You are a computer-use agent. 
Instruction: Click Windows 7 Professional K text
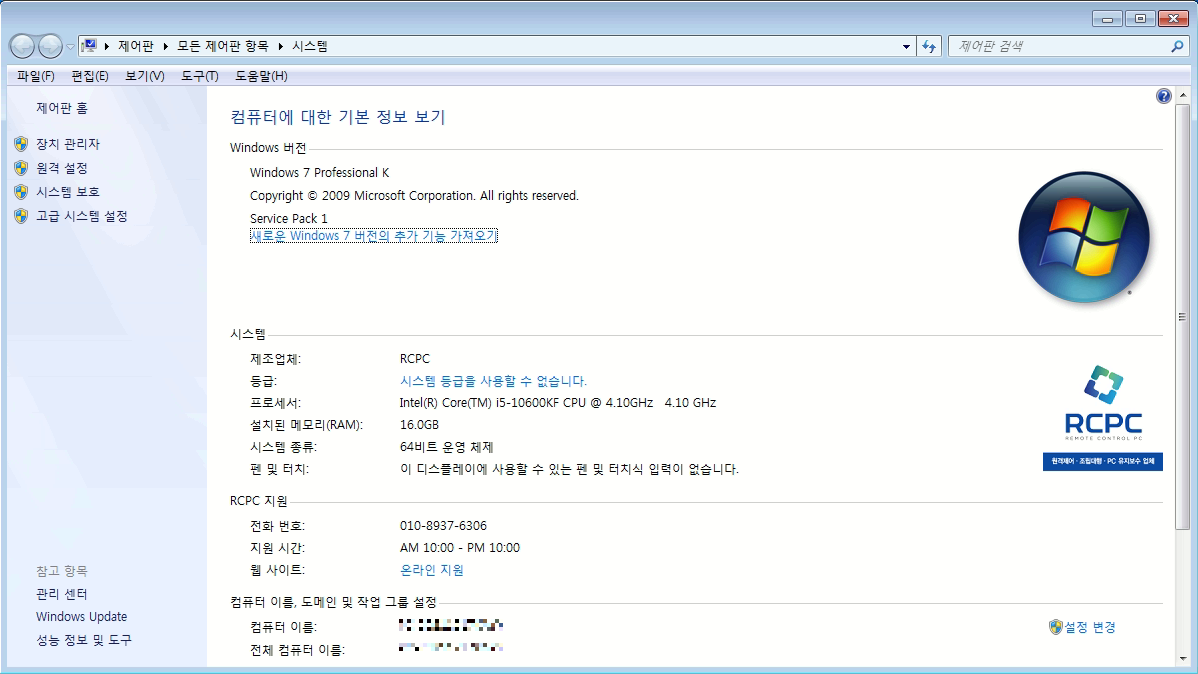[x=319, y=173]
